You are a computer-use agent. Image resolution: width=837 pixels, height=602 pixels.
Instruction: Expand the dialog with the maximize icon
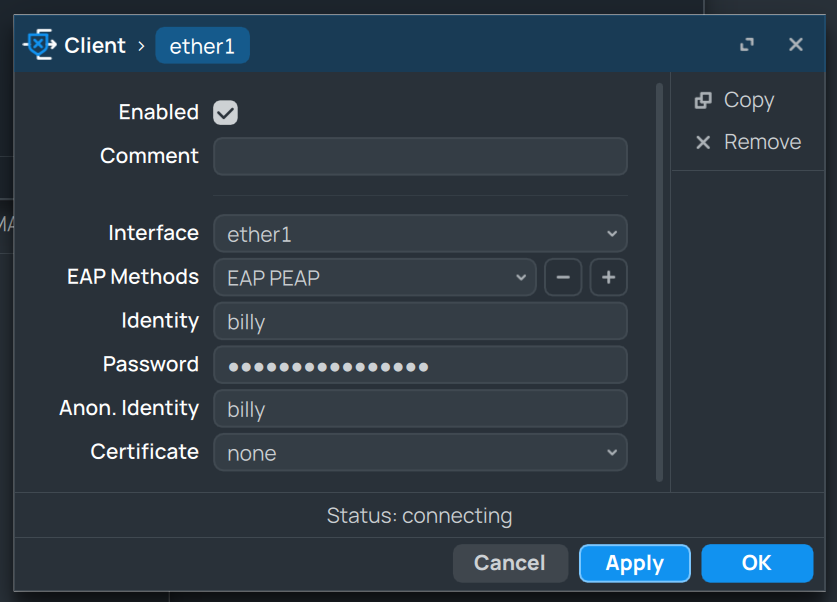coord(747,45)
